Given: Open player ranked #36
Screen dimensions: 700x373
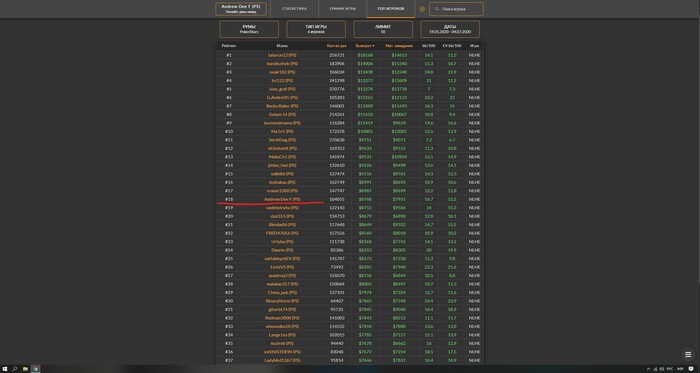Looking at the screenshot, I should (x=282, y=352).
